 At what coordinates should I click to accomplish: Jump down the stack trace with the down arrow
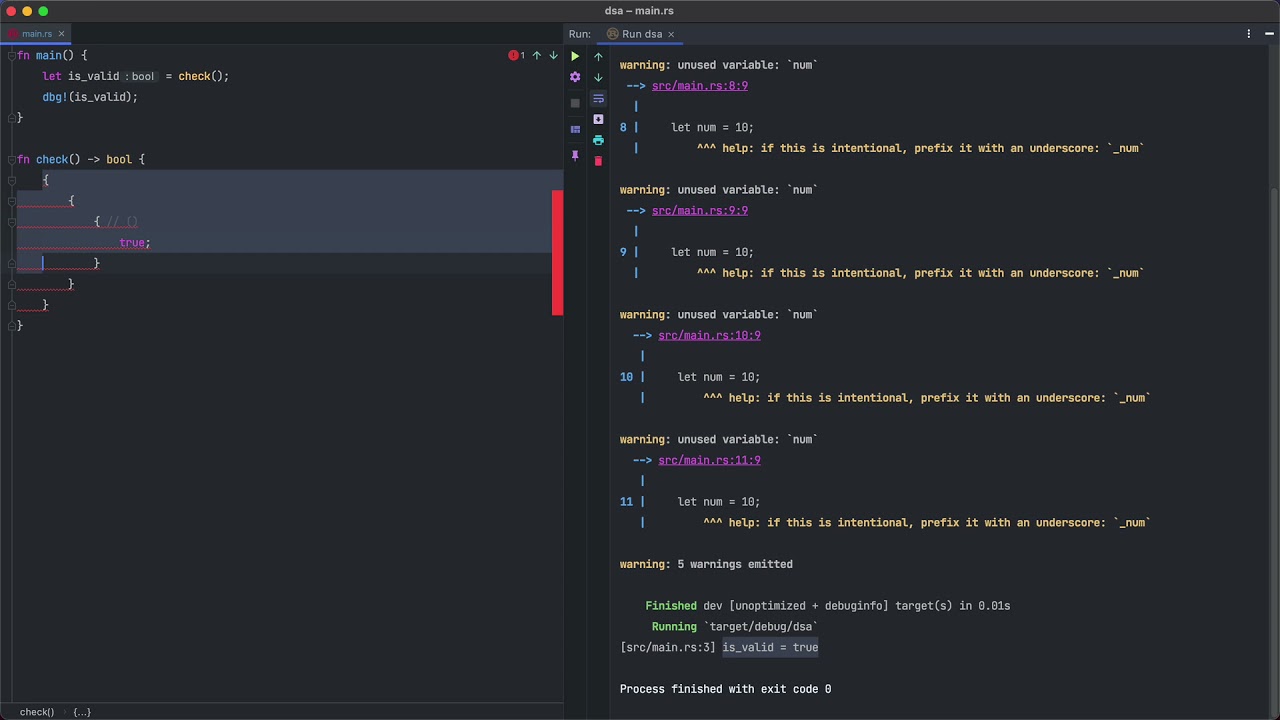pyautogui.click(x=598, y=77)
